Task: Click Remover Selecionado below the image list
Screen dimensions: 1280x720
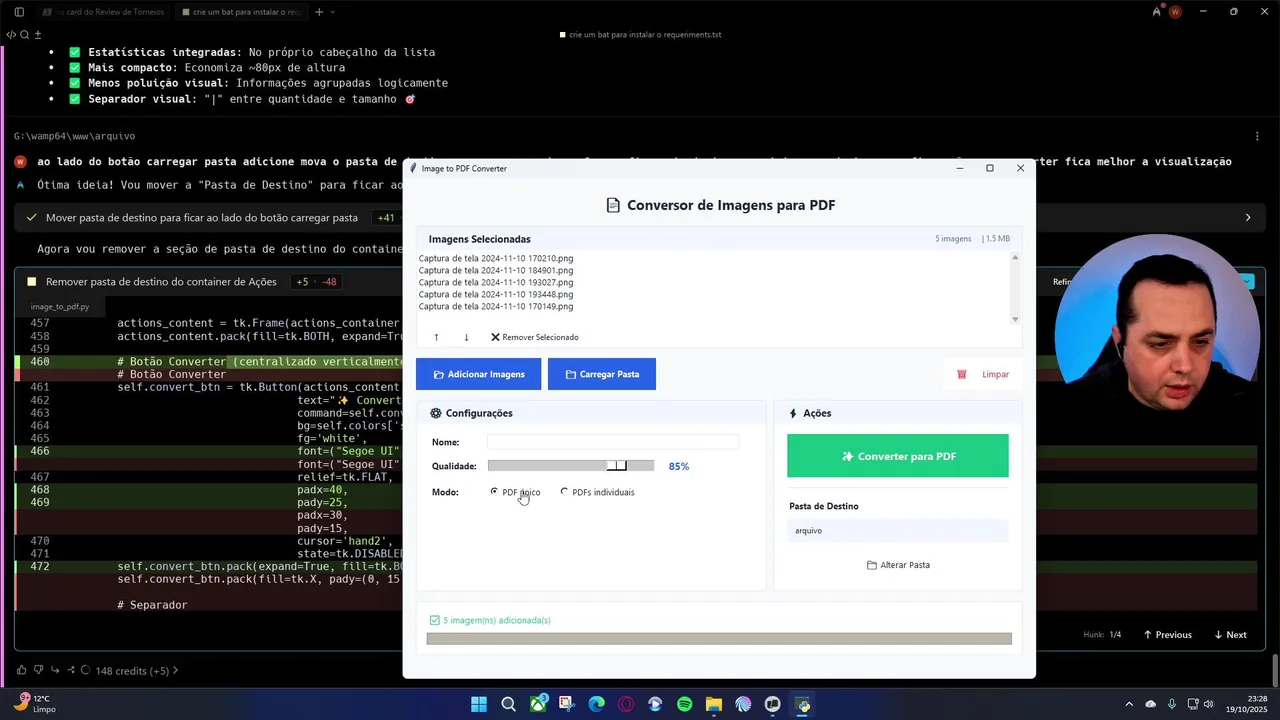Action: coord(535,337)
